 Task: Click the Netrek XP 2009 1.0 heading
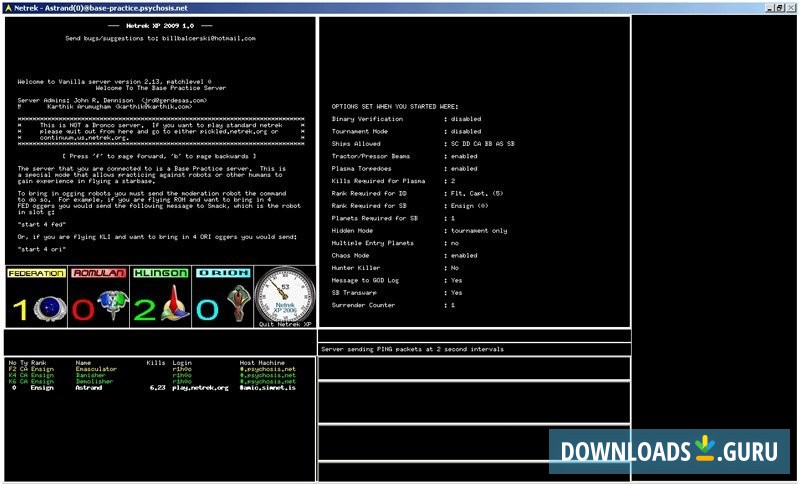point(160,26)
